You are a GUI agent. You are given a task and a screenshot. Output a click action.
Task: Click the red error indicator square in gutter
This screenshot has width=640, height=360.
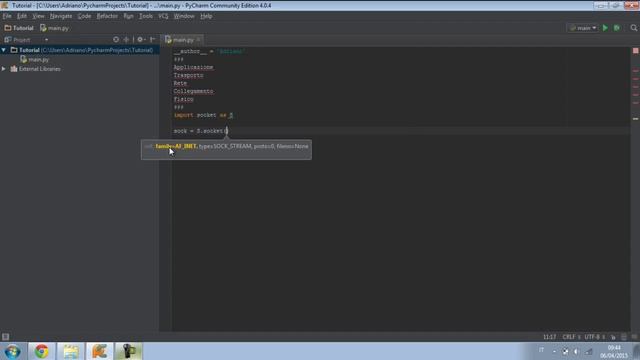pos(636,51)
